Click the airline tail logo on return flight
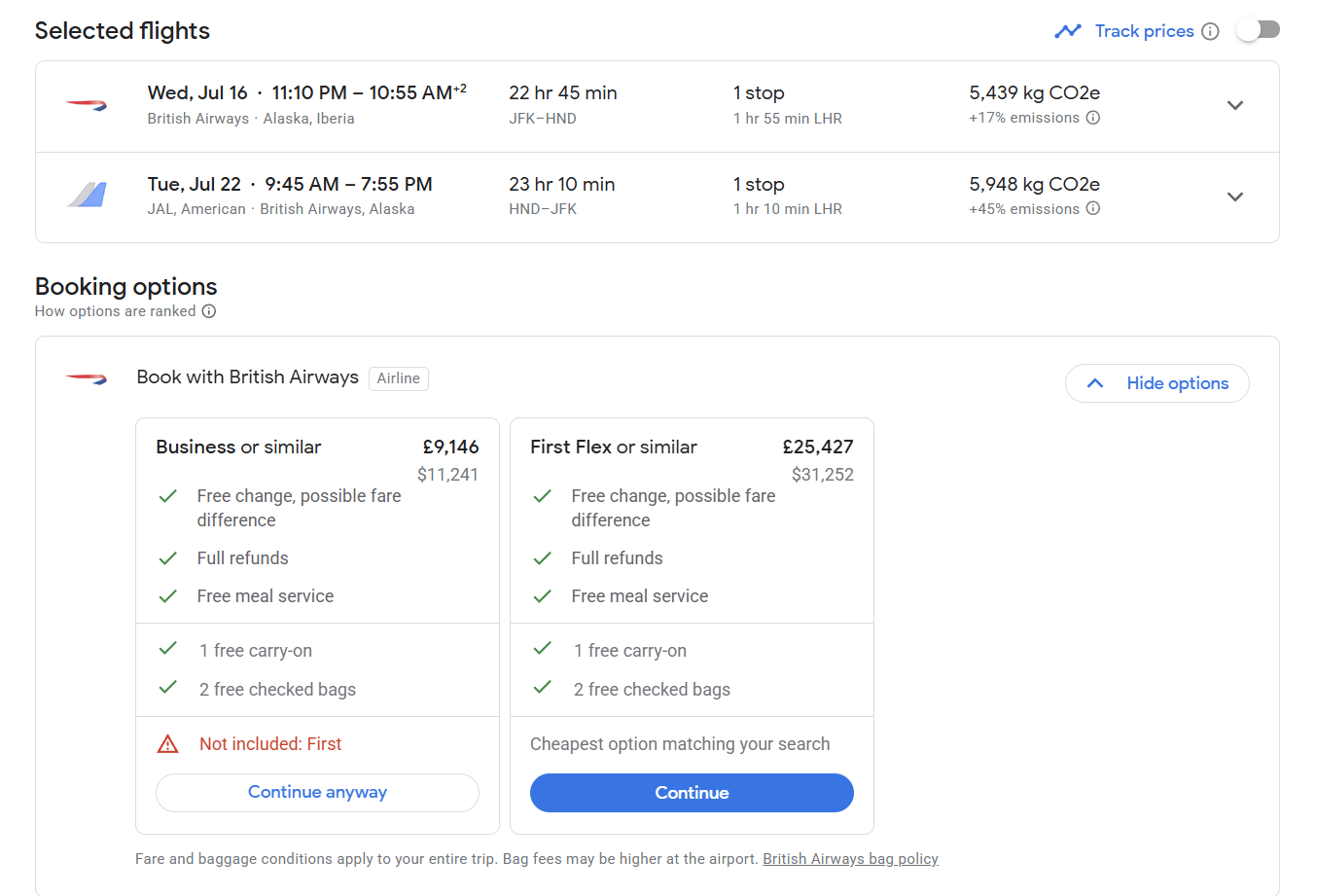The width and height of the screenshot is (1317, 896). (87, 196)
